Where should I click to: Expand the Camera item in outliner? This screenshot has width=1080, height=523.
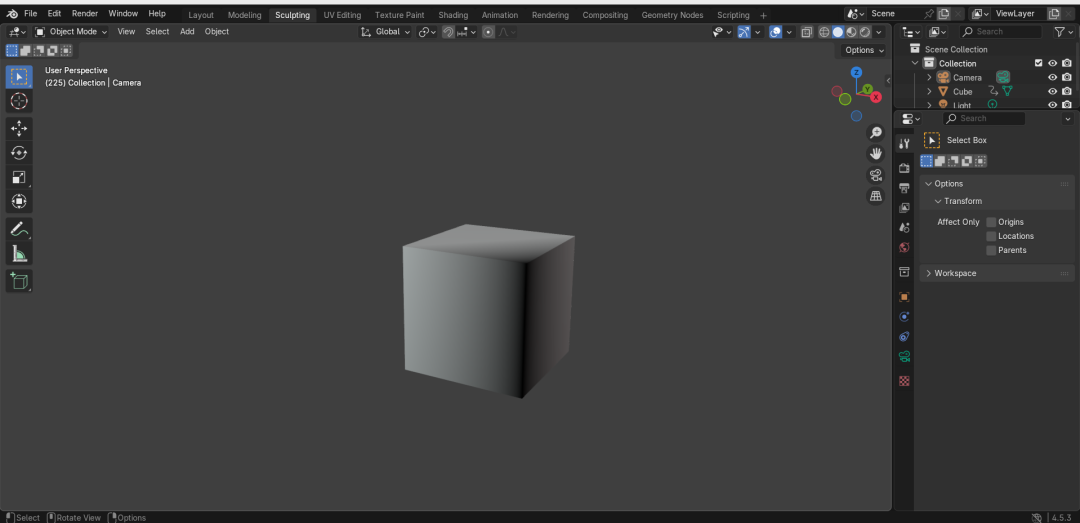click(929, 77)
